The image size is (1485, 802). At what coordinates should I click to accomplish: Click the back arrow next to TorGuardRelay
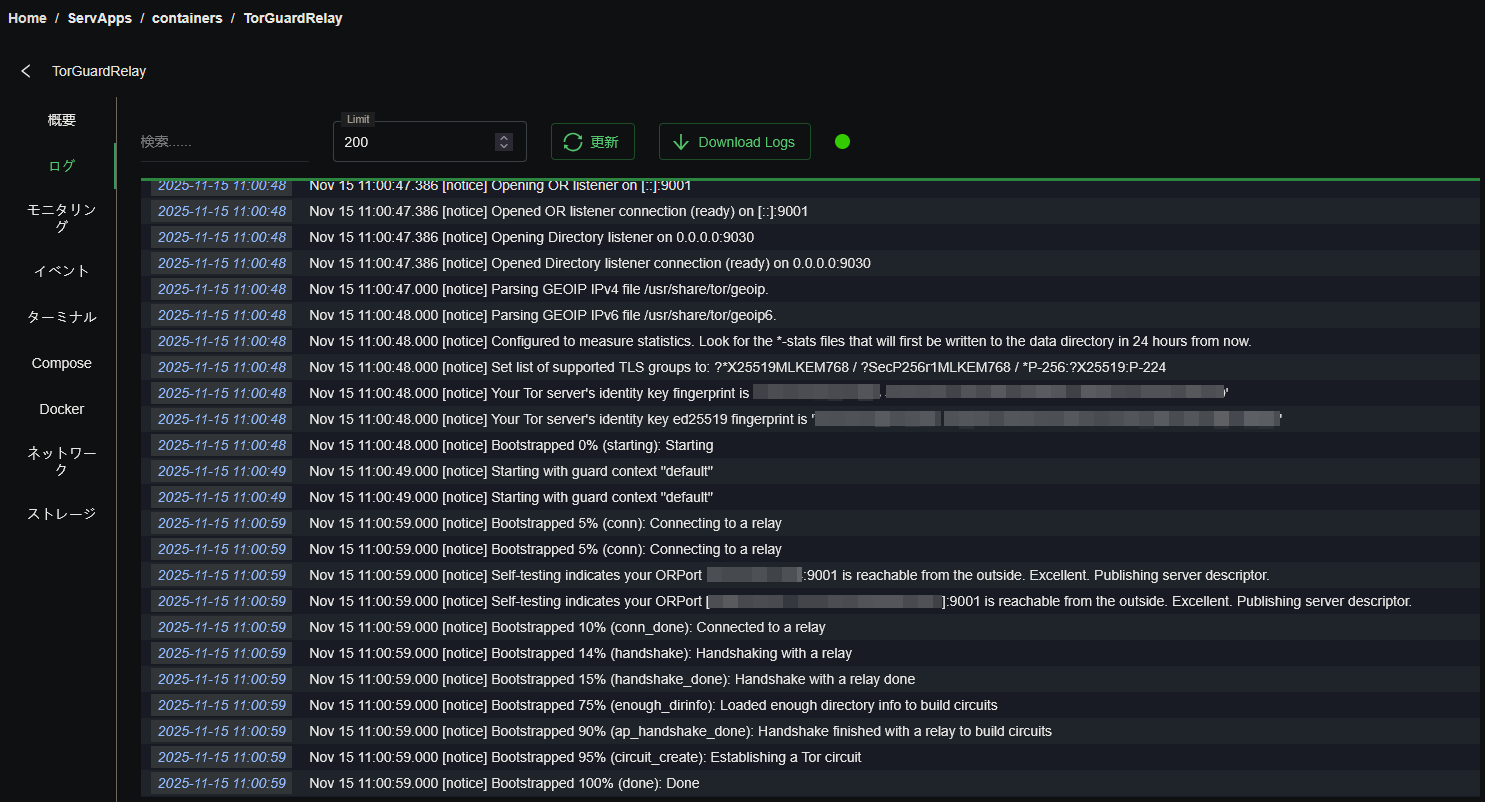[26, 71]
